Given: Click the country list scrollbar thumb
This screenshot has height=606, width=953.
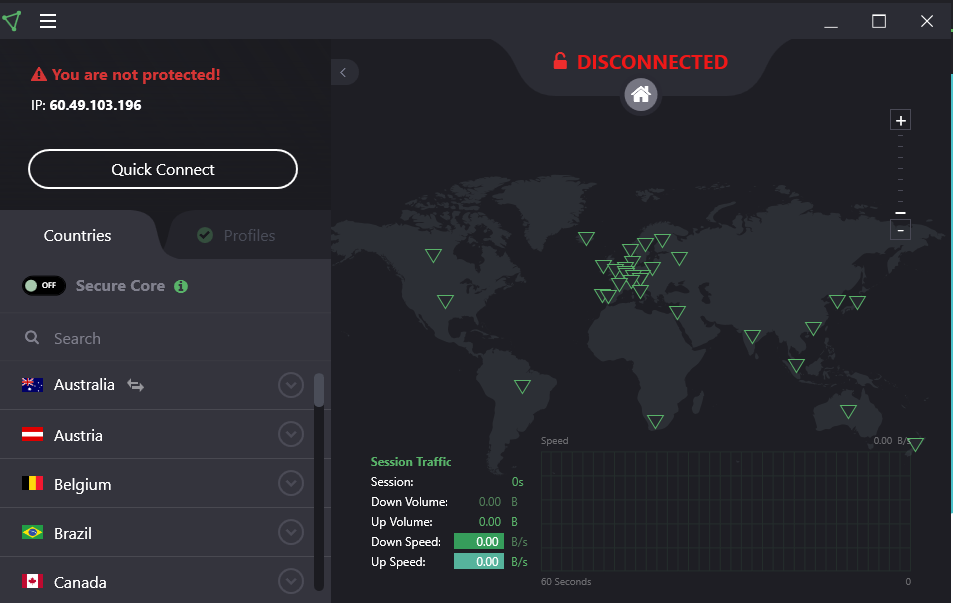Looking at the screenshot, I should tap(318, 390).
